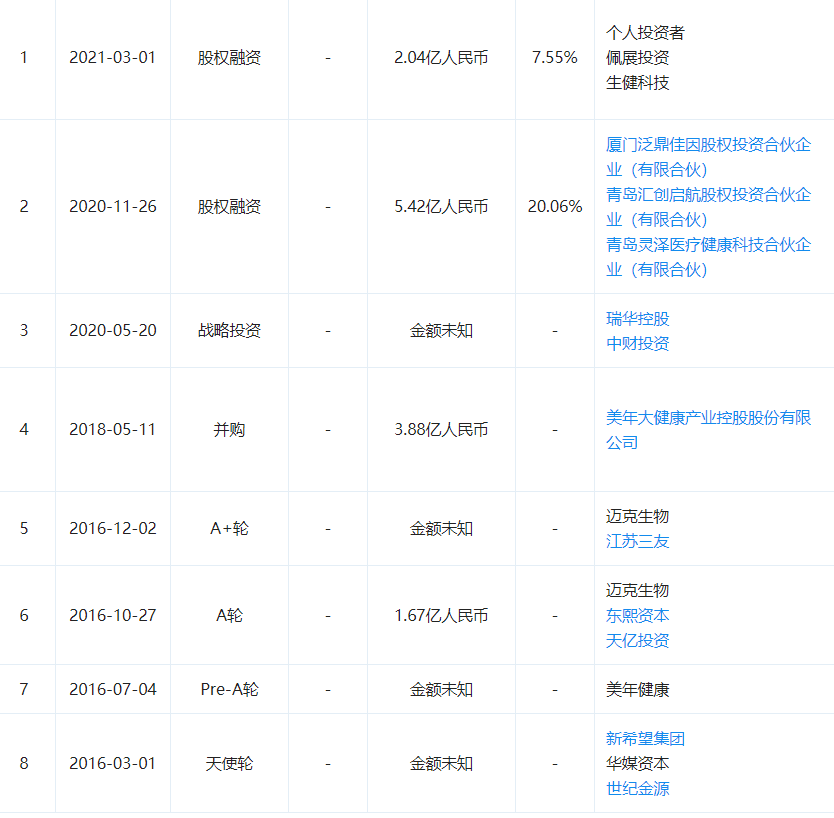Image resolution: width=834 pixels, height=818 pixels.
Task: Click the 并购 round type cell
Action: [229, 430]
